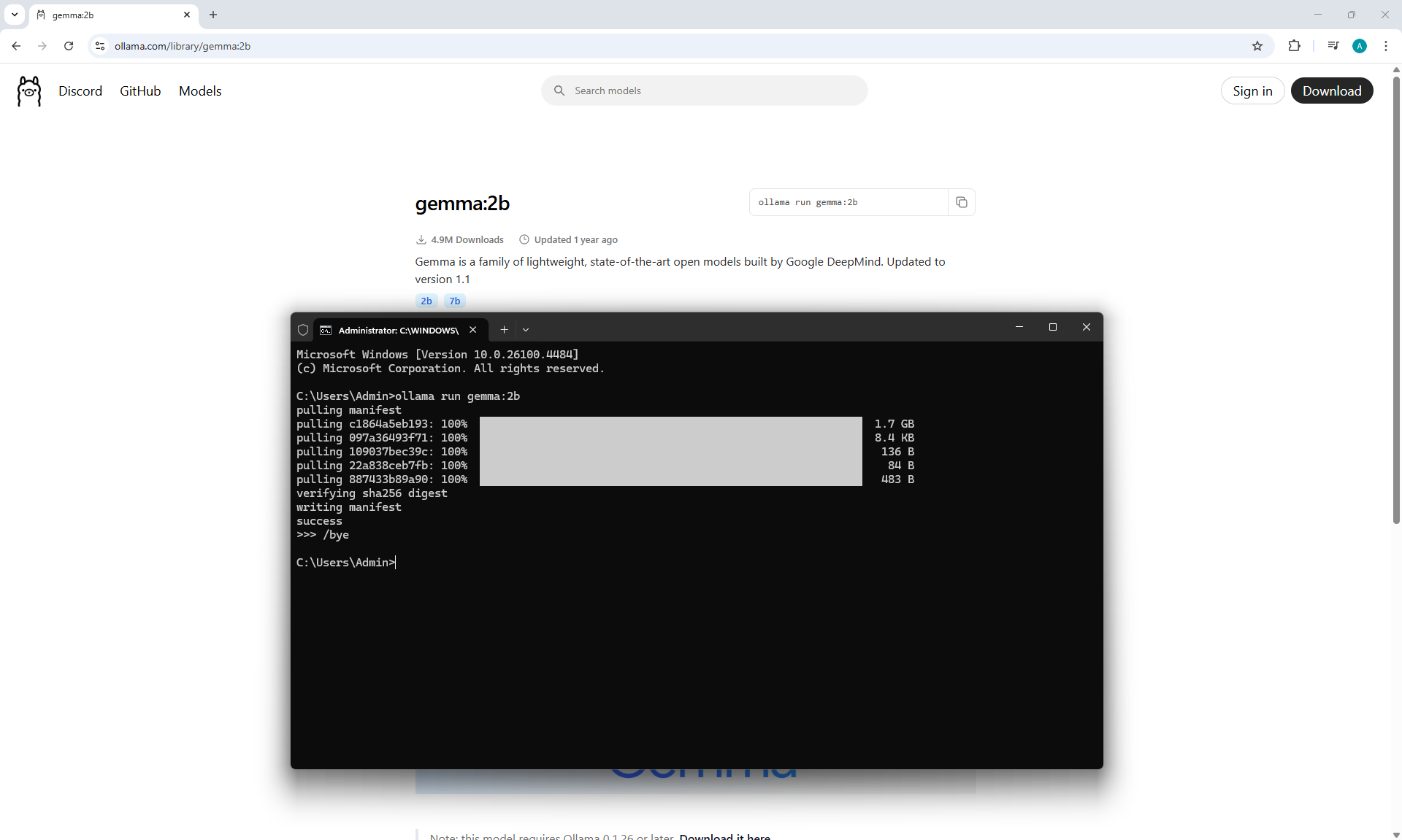Reload the gemma:2b page

pyautogui.click(x=69, y=46)
